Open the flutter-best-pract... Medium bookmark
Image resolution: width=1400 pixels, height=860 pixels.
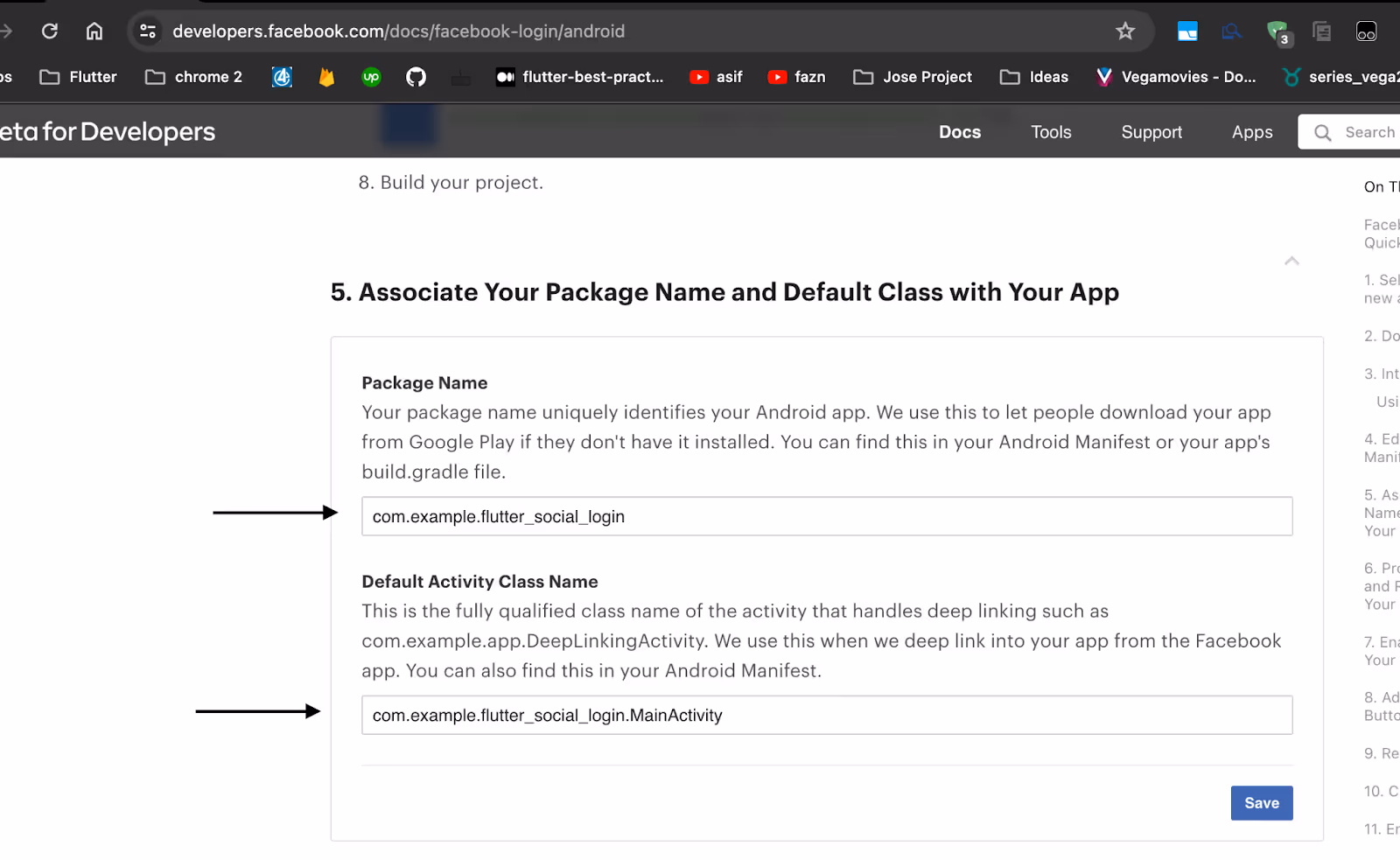[x=580, y=77]
